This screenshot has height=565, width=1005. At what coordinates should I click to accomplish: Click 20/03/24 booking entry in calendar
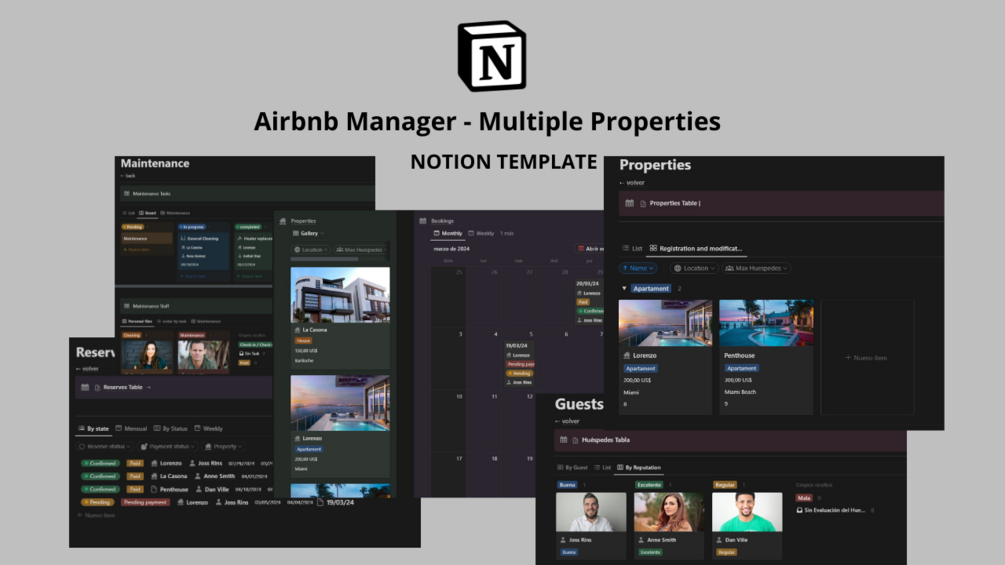[x=590, y=301]
